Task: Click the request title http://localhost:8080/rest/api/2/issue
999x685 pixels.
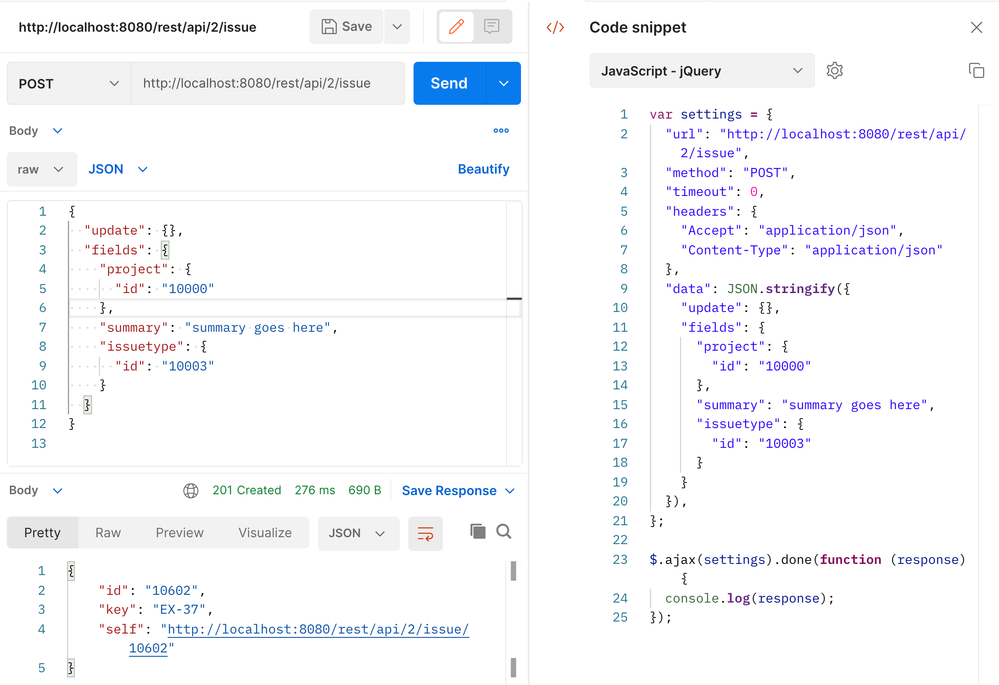Action: (138, 27)
